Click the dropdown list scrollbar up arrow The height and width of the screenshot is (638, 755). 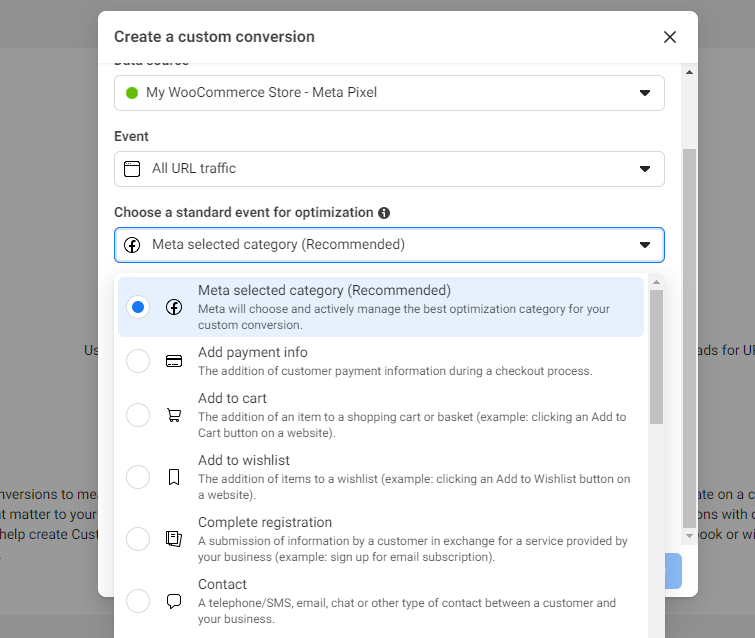pyautogui.click(x=656, y=282)
